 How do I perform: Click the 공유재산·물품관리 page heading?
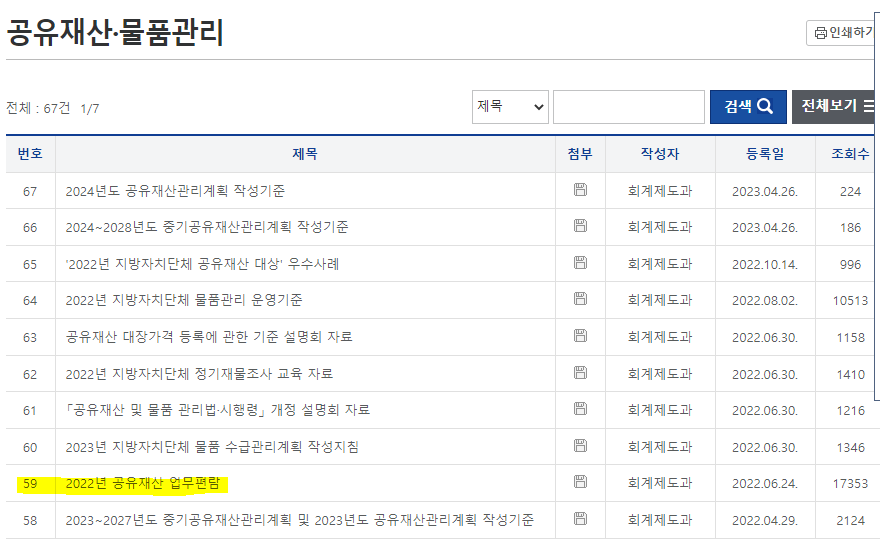(x=115, y=33)
